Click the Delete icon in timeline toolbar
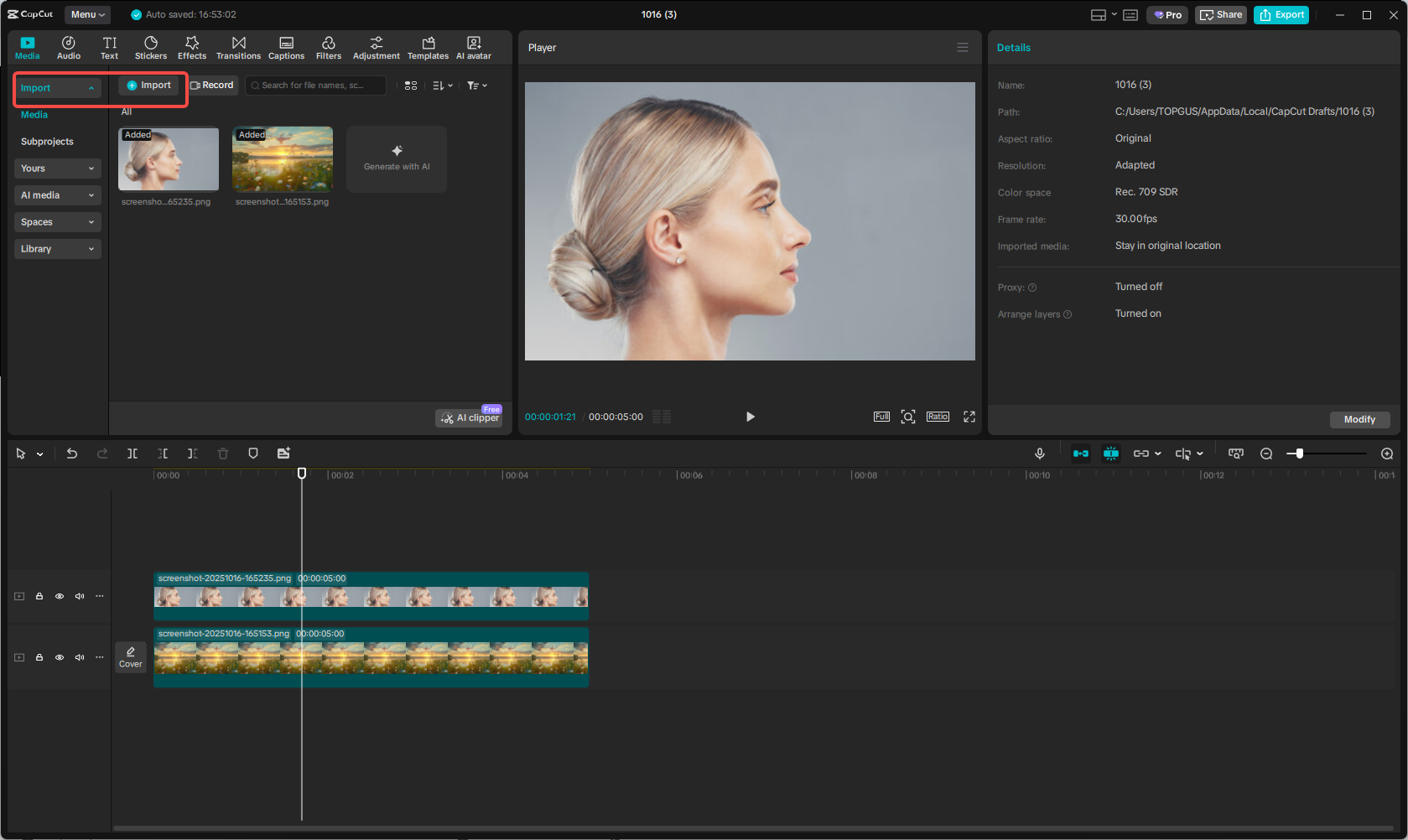This screenshot has height=840, width=1408. click(222, 453)
